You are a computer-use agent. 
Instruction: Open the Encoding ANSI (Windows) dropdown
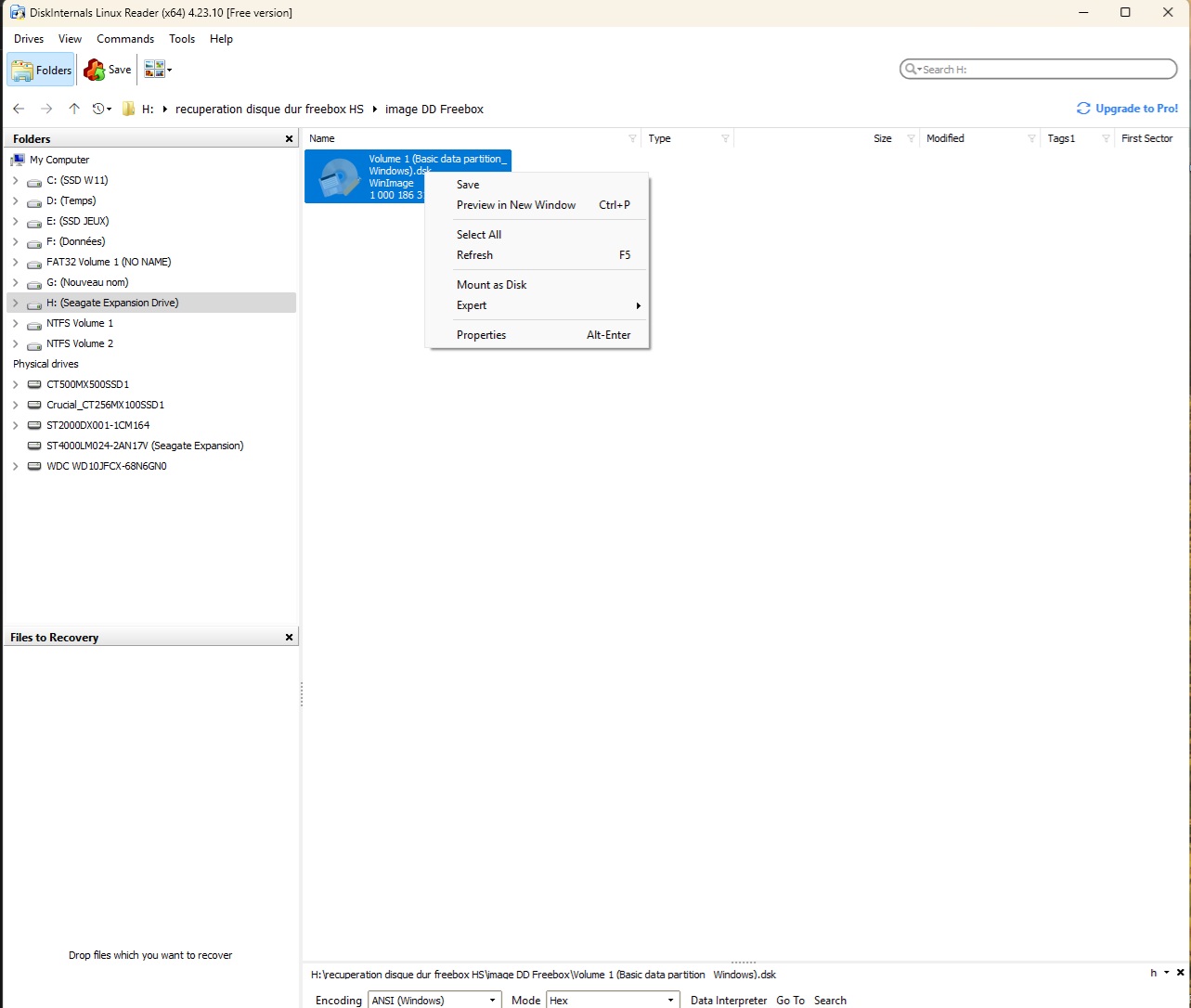(x=434, y=1000)
